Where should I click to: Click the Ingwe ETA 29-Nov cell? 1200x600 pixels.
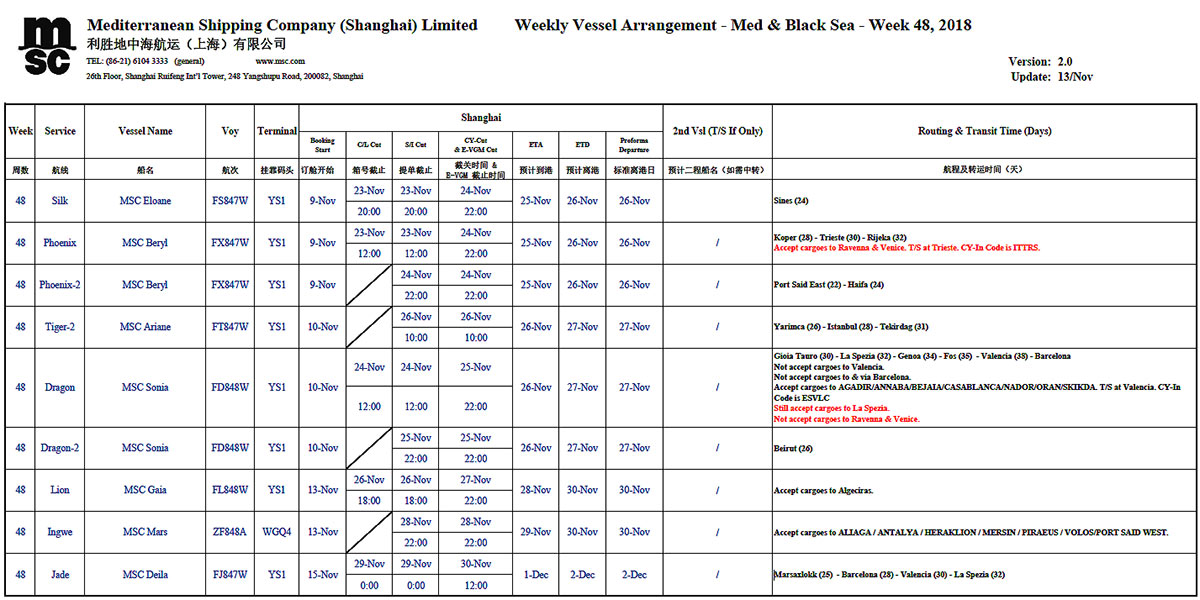[x=536, y=532]
